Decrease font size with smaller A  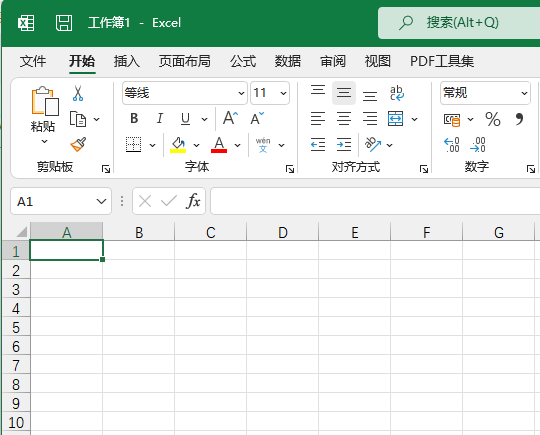click(257, 118)
